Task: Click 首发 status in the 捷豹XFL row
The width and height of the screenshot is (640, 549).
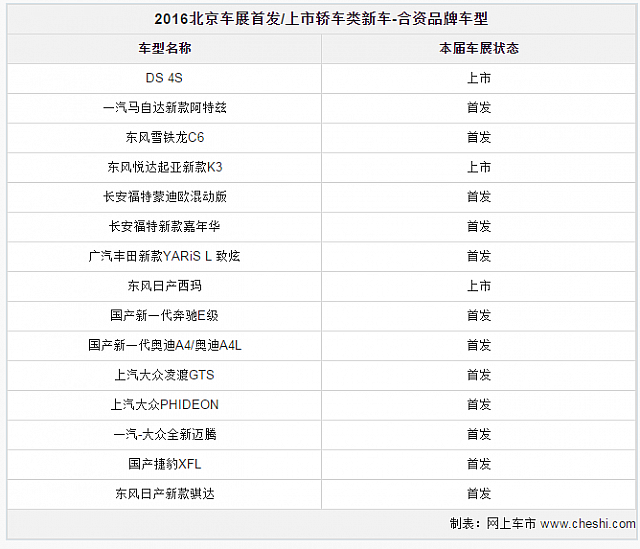Action: point(479,464)
